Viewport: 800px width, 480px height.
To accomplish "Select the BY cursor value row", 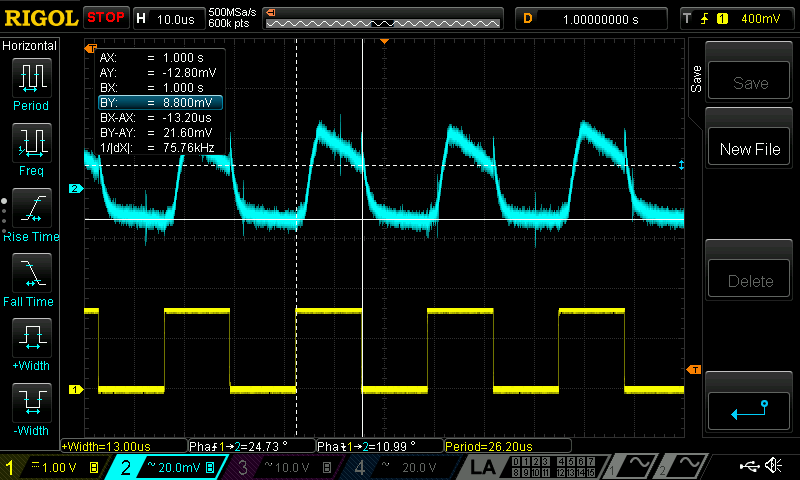I will click(x=160, y=103).
